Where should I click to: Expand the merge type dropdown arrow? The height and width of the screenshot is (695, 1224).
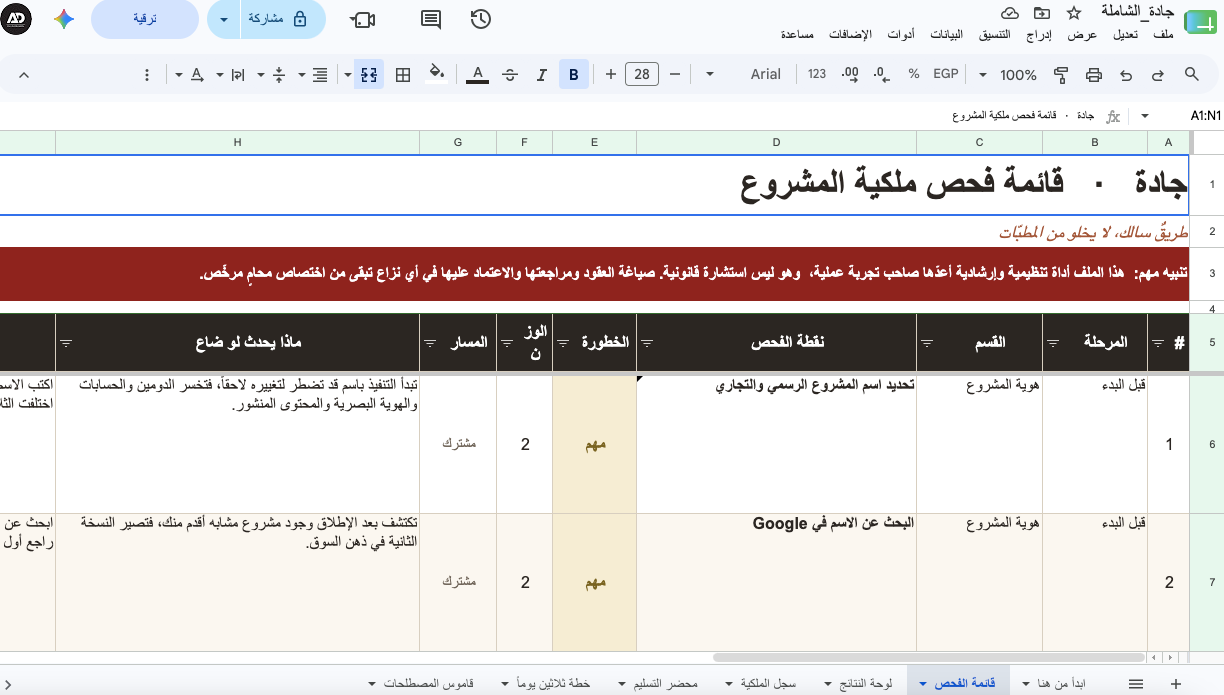click(x=347, y=74)
